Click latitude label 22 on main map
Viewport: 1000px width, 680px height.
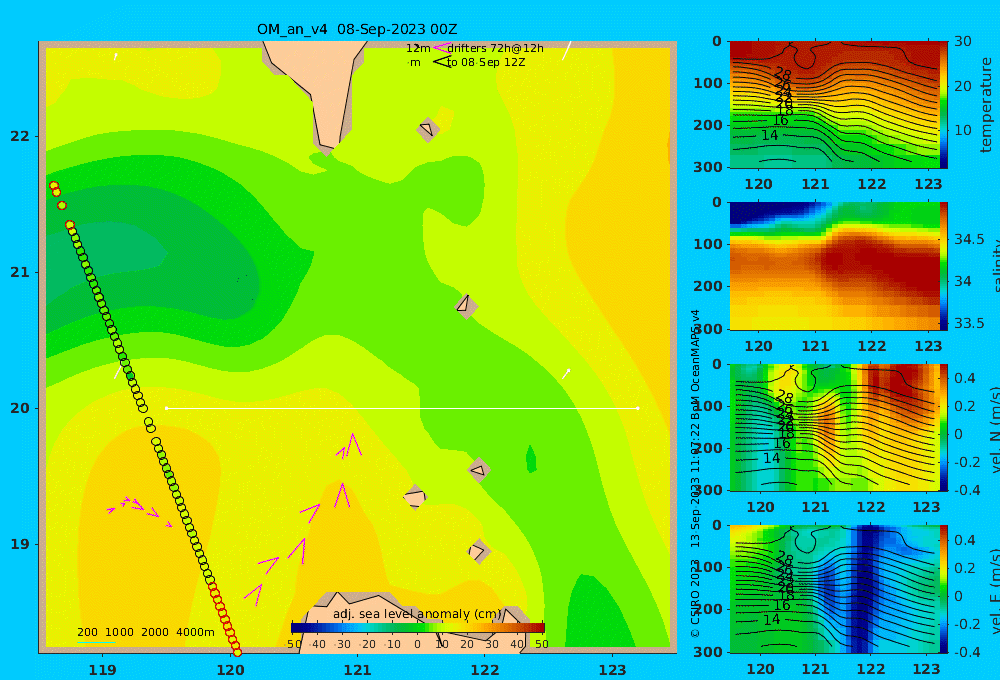[20, 136]
